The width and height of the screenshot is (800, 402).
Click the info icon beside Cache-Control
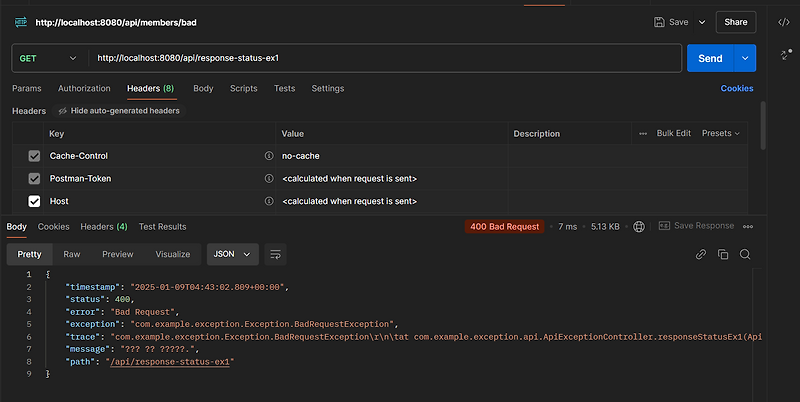pos(268,156)
